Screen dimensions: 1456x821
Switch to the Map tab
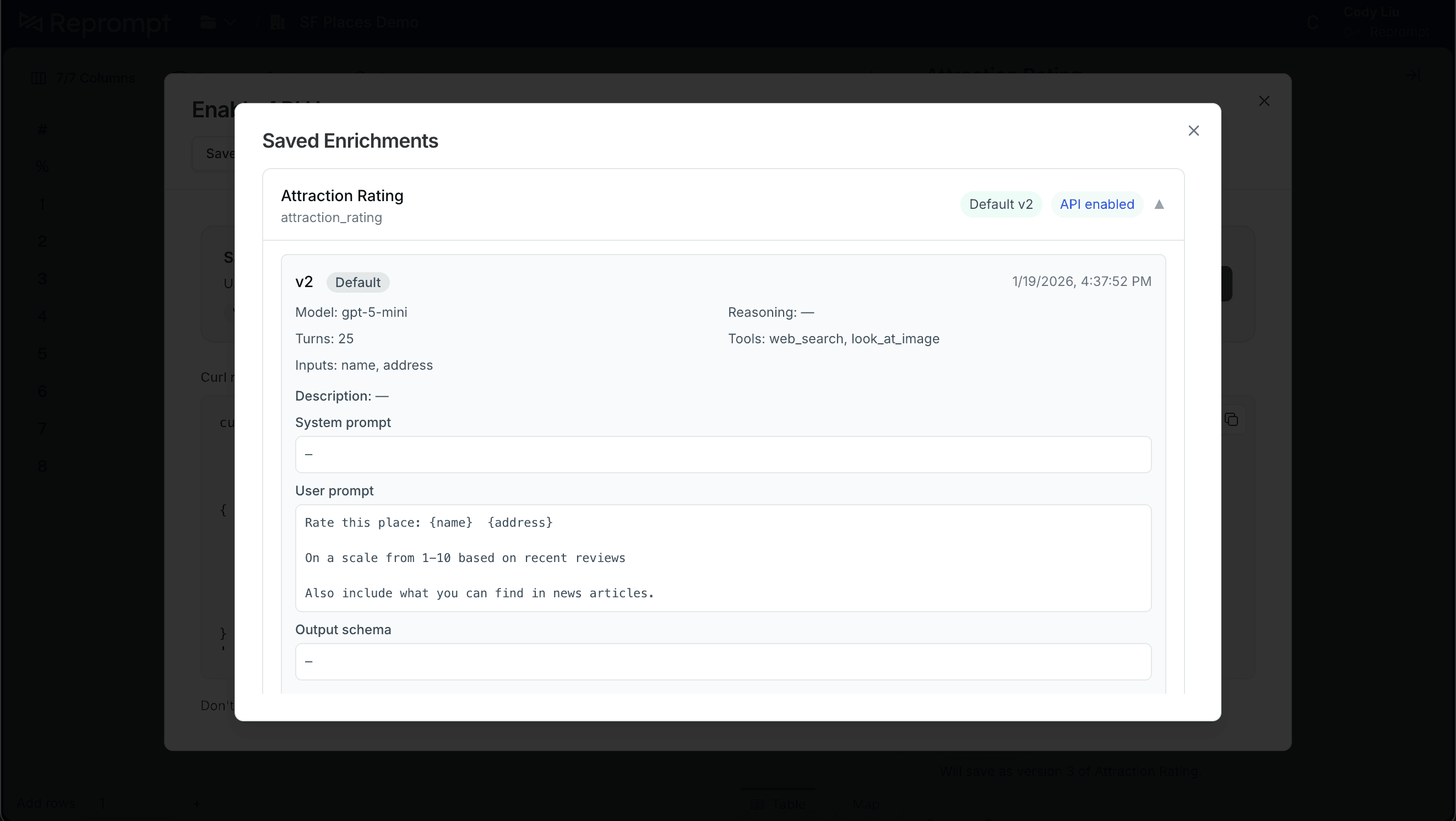[x=866, y=803]
